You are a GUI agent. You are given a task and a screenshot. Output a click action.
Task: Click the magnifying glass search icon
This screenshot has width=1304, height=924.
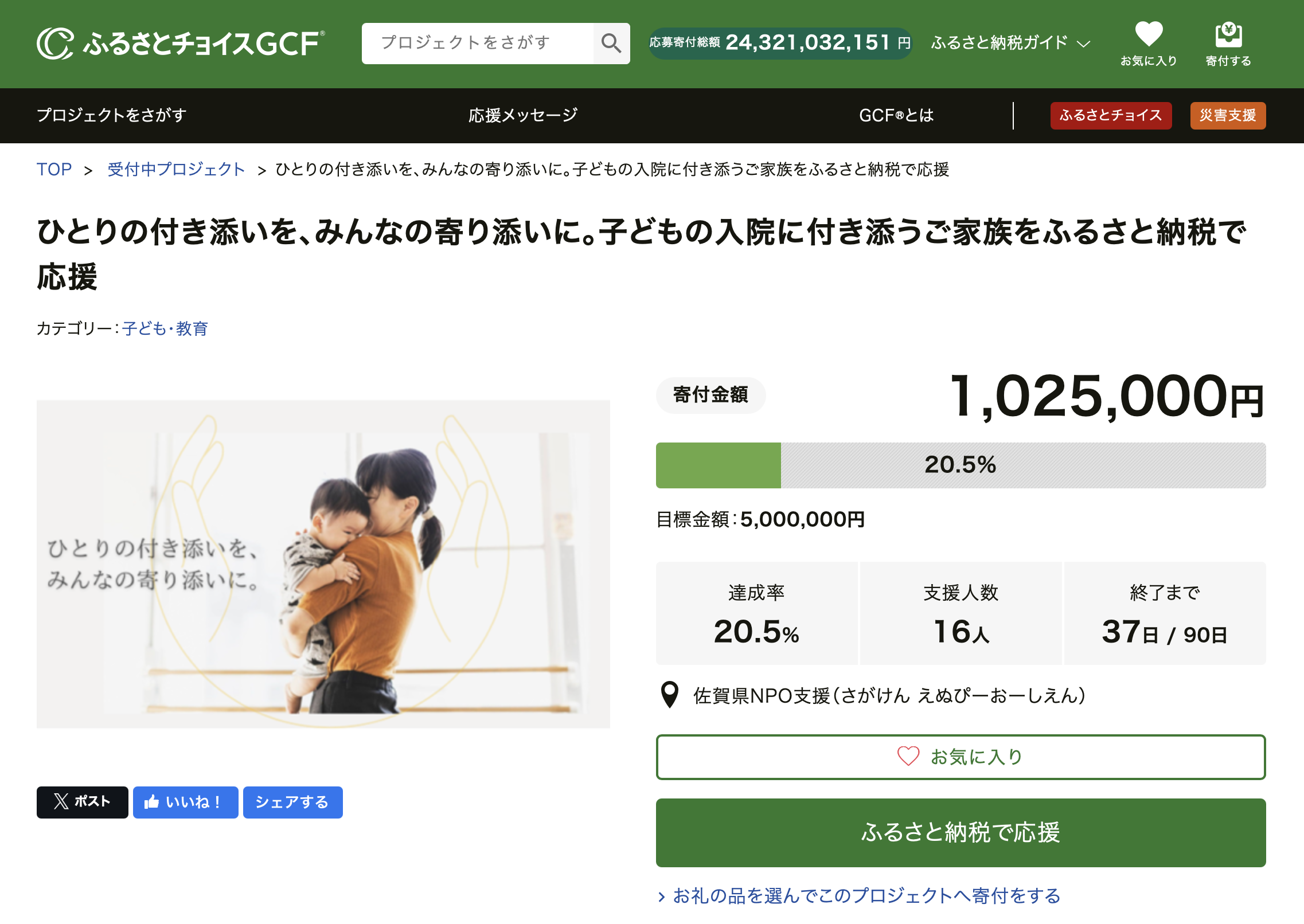coord(611,44)
